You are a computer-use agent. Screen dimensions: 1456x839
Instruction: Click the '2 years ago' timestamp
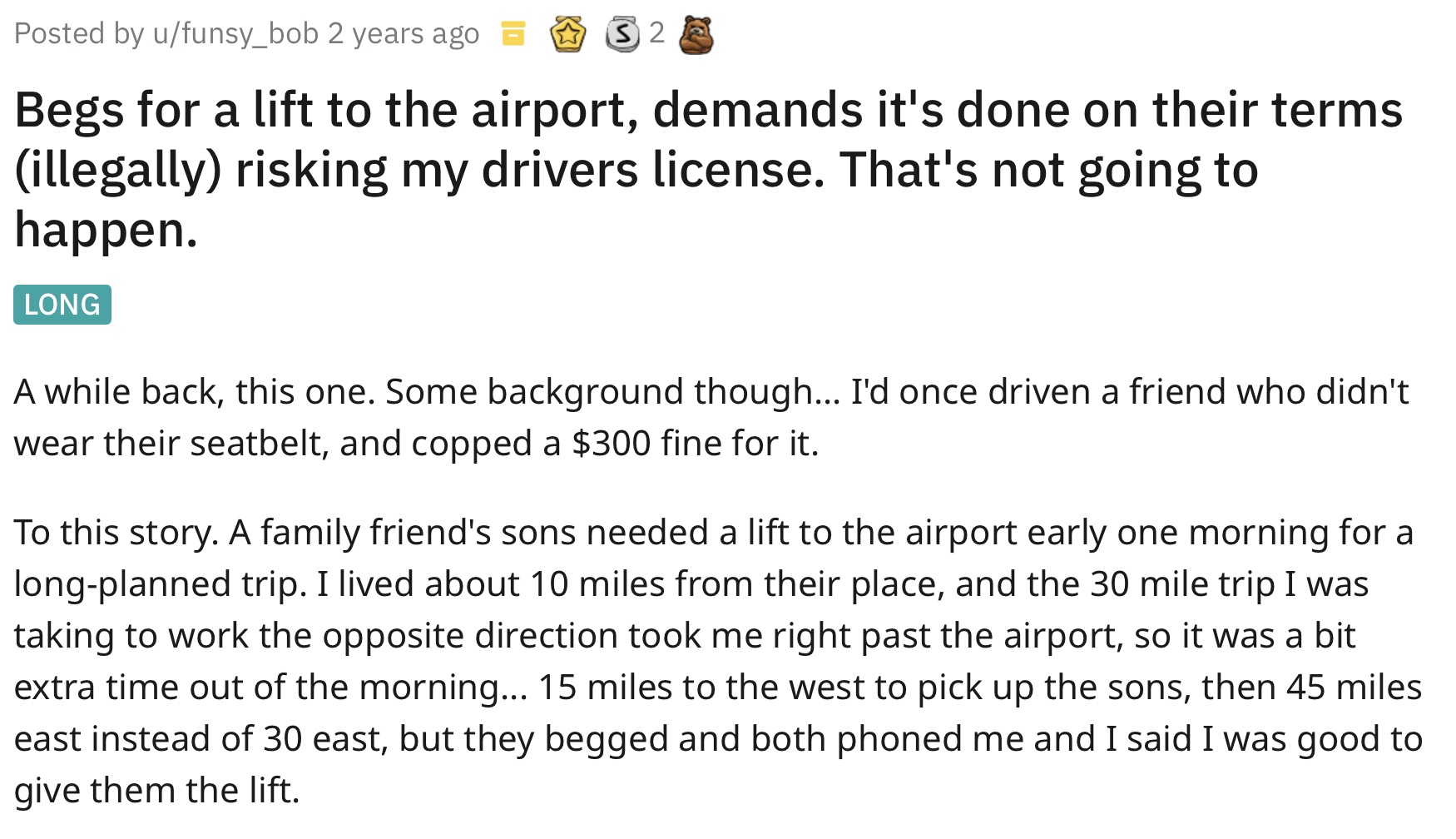(404, 34)
